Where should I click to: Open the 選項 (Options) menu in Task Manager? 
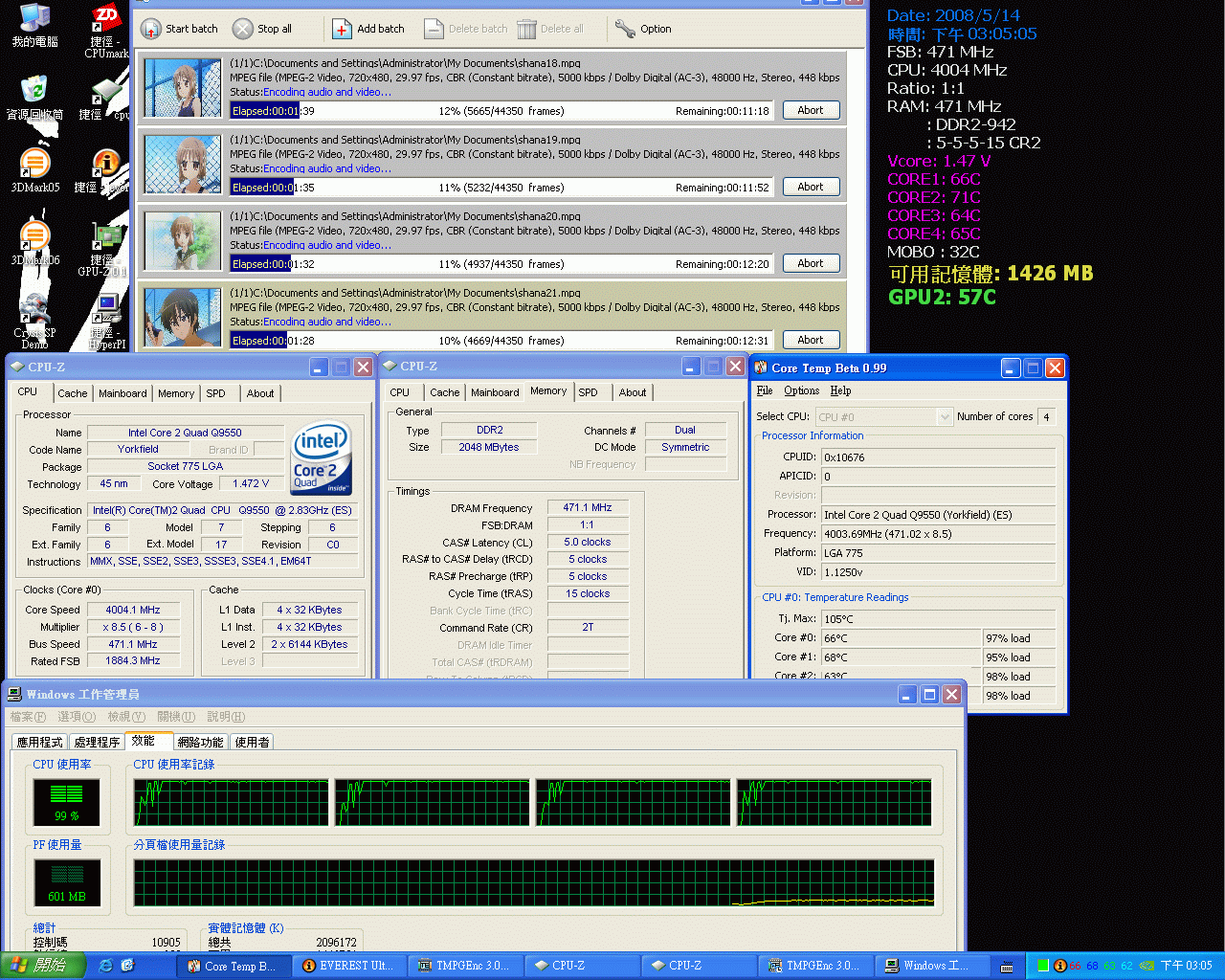(x=77, y=717)
